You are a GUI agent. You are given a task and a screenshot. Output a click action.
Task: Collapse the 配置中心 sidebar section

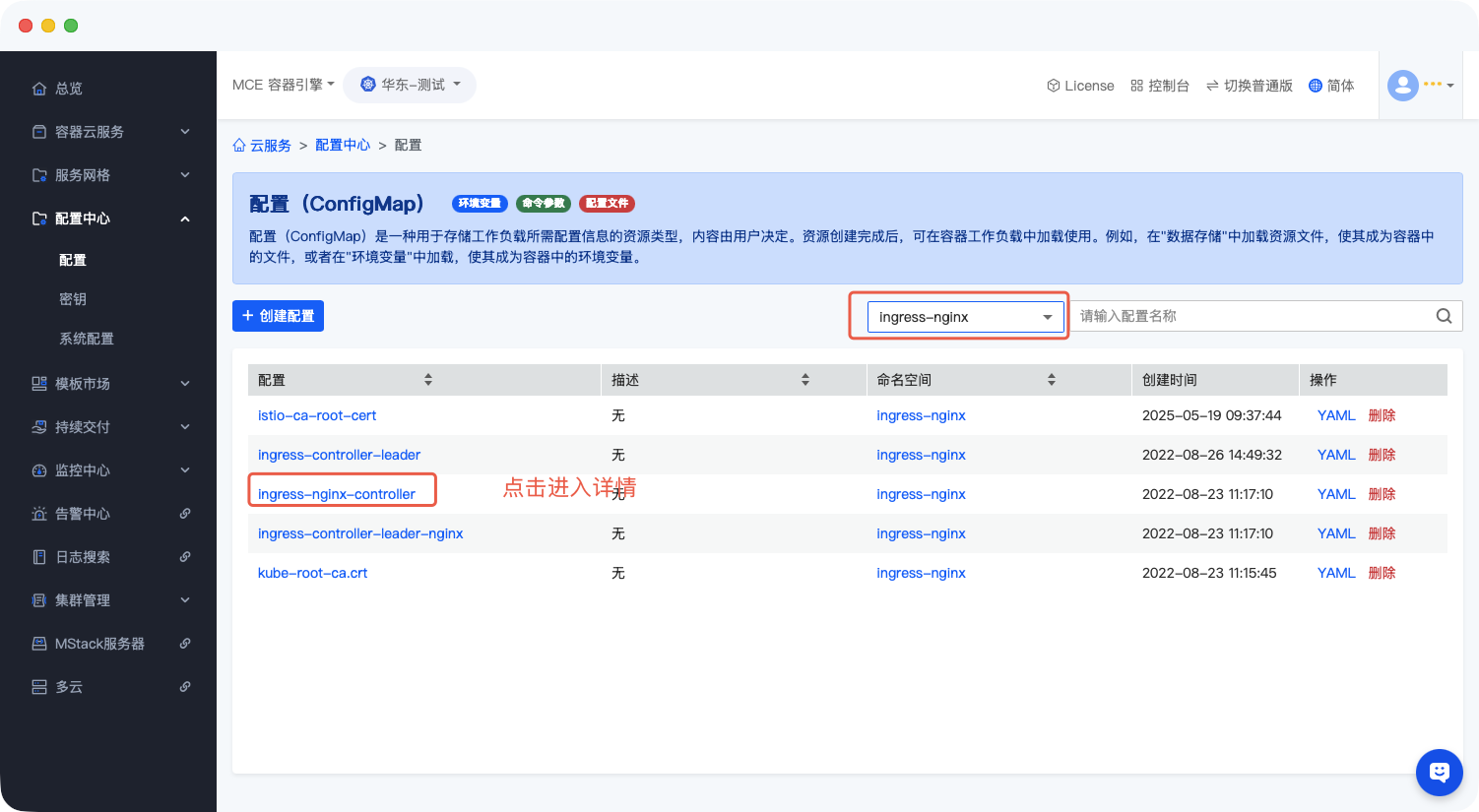point(185,219)
